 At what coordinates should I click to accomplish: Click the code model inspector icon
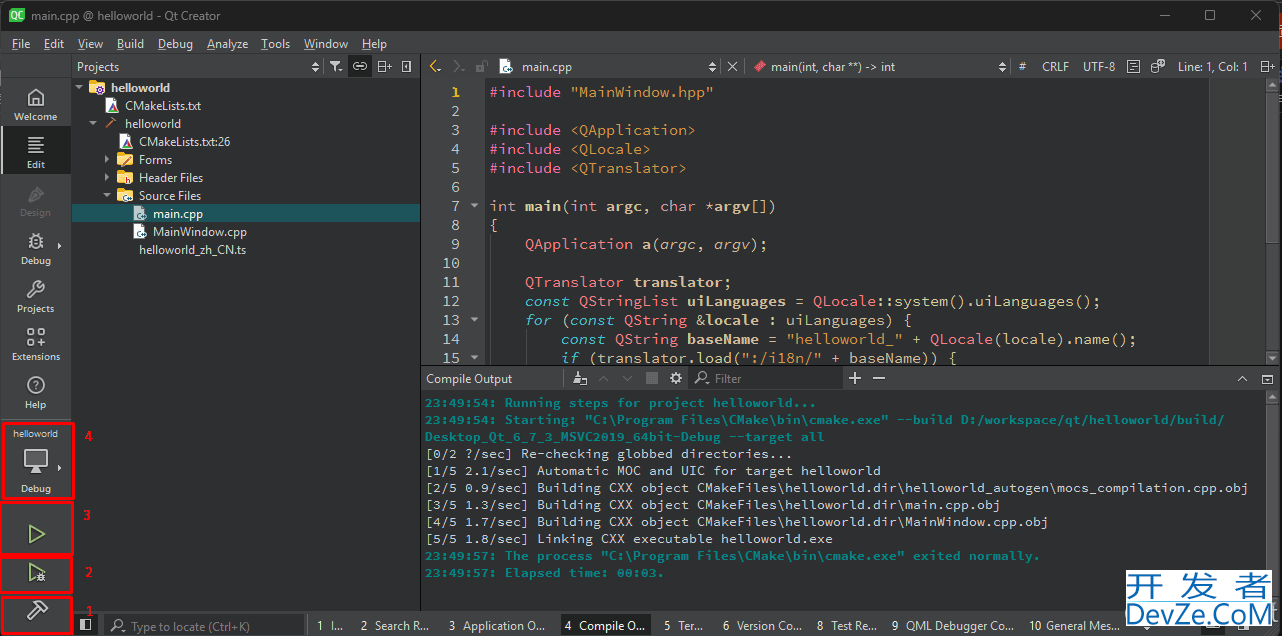(1157, 67)
